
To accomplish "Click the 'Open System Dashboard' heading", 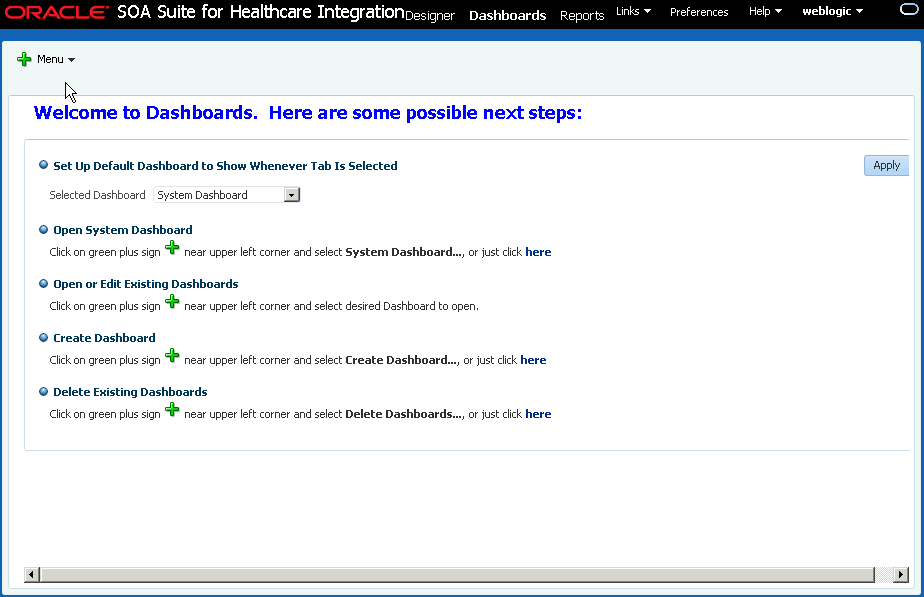I will pyautogui.click(x=123, y=230).
